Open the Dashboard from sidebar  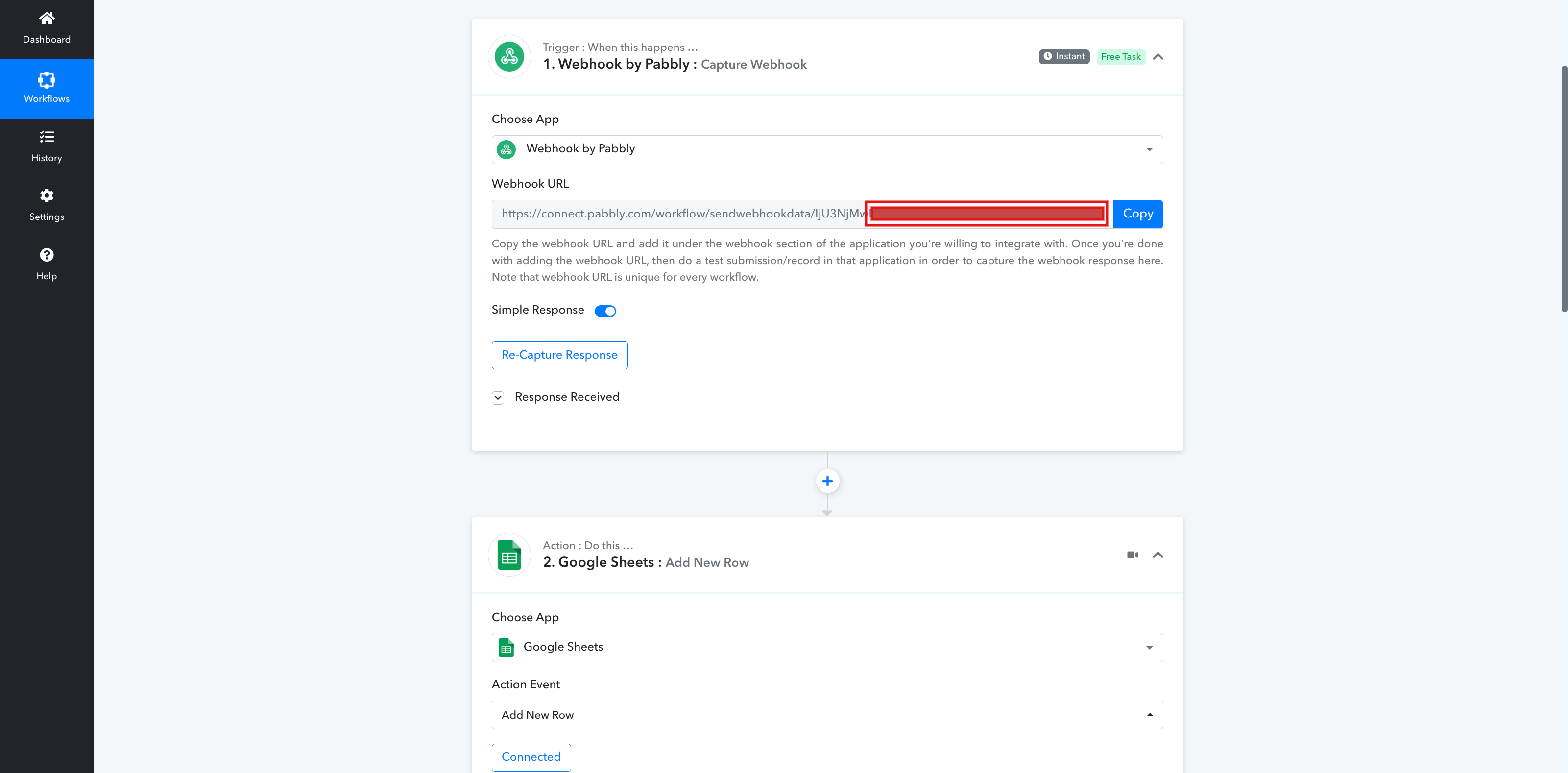tap(46, 28)
